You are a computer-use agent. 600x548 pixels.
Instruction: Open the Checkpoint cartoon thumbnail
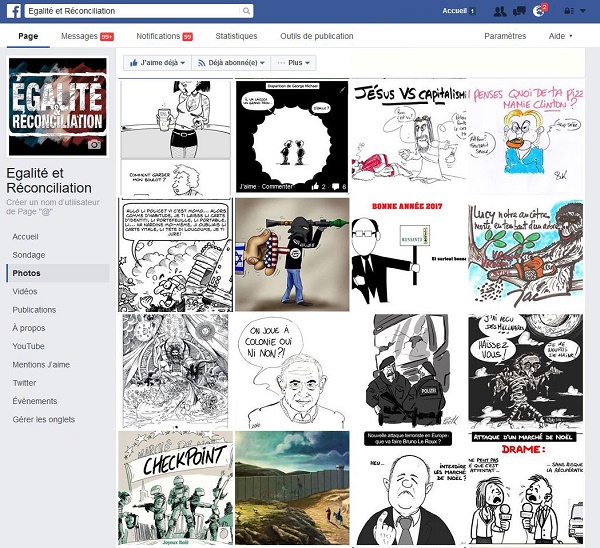(175, 488)
